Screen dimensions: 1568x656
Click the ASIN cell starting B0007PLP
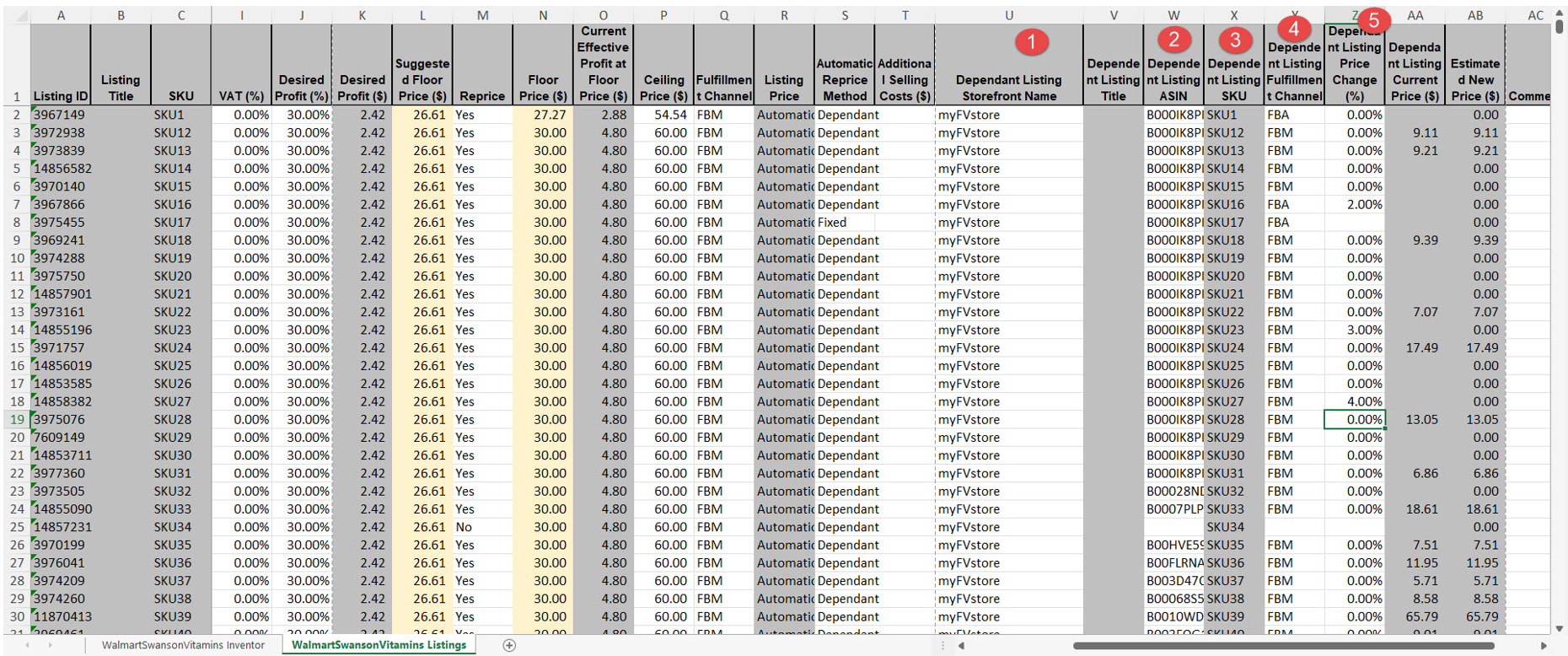coord(1173,509)
